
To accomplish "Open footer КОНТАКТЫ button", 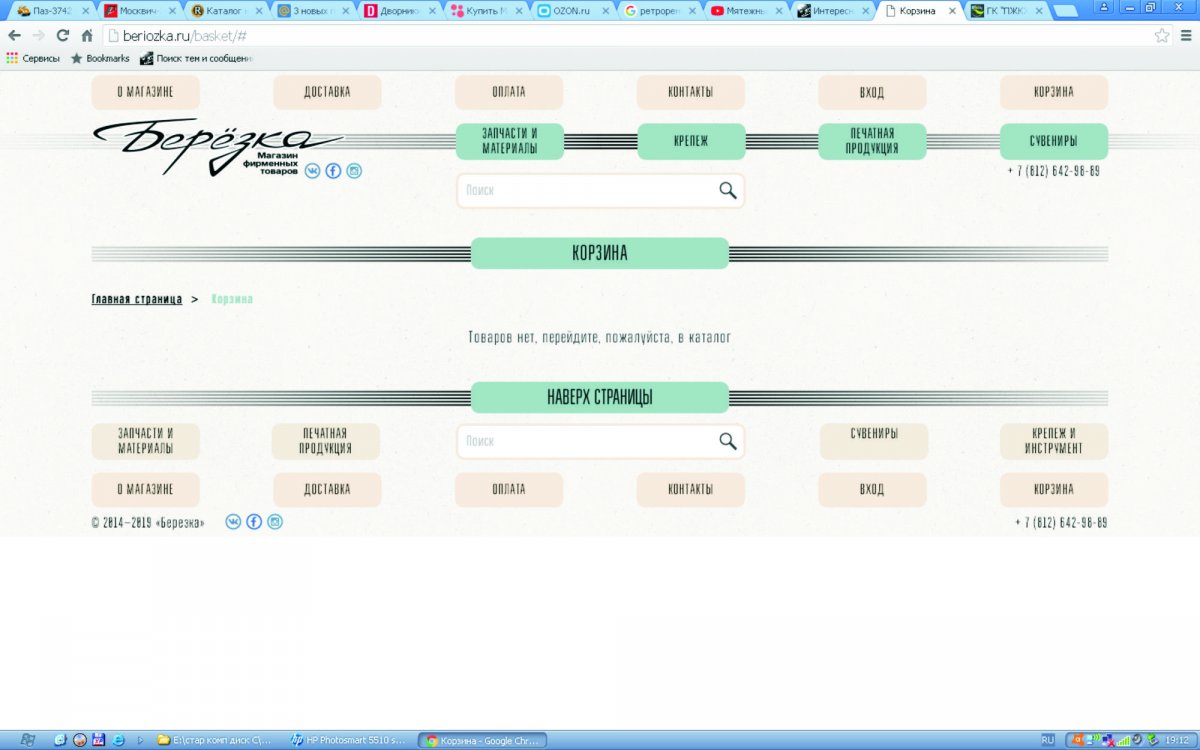I will click(691, 490).
